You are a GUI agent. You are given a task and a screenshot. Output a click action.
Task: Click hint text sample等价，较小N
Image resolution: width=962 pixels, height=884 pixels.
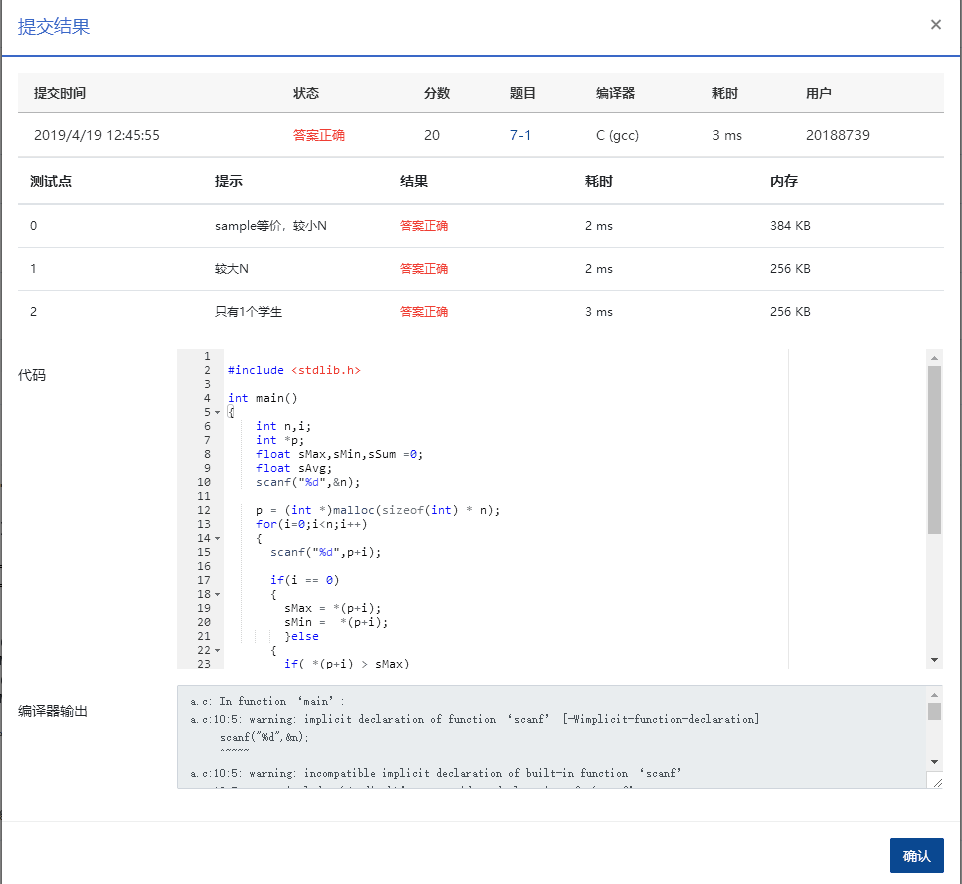point(271,226)
